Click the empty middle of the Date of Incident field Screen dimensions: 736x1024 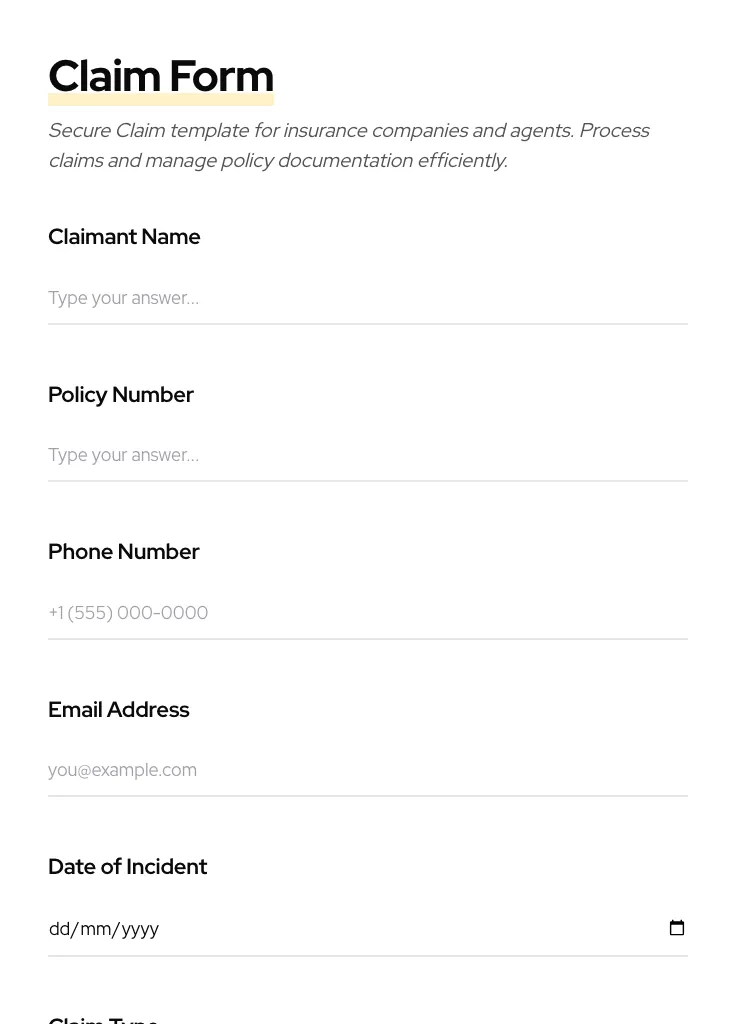pyautogui.click(x=400, y=929)
